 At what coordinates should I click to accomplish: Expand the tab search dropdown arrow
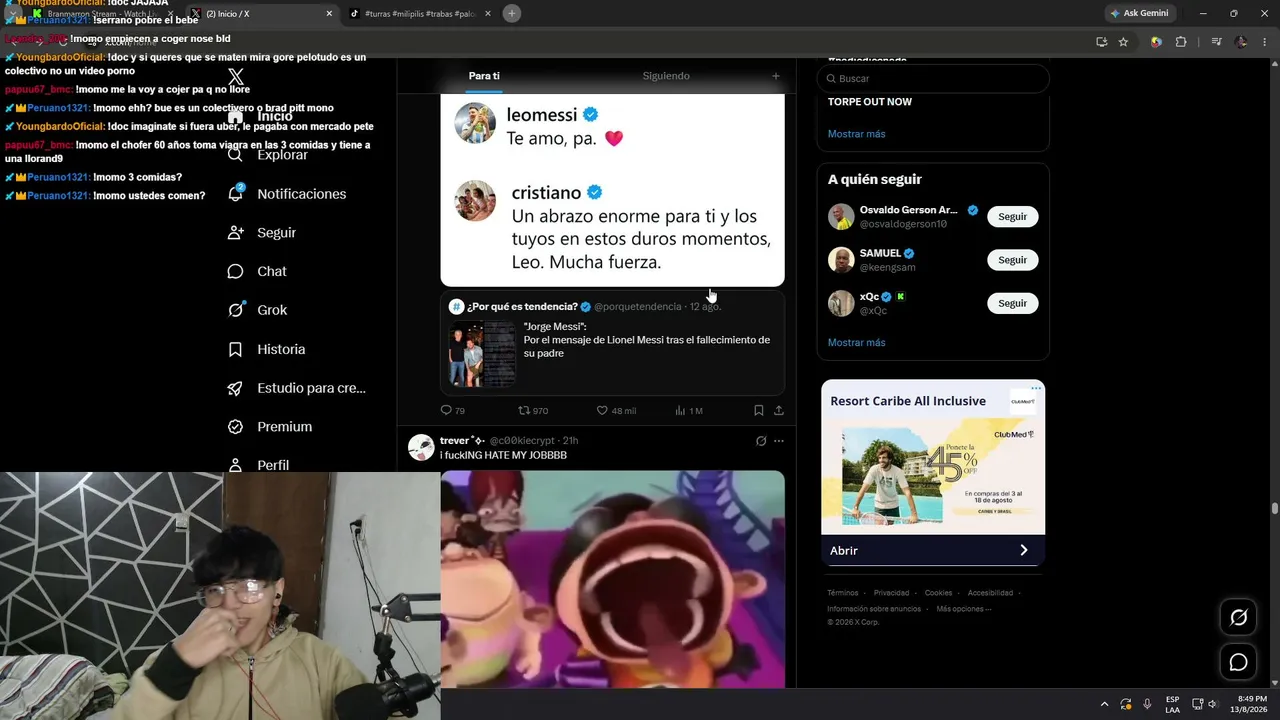[12, 13]
